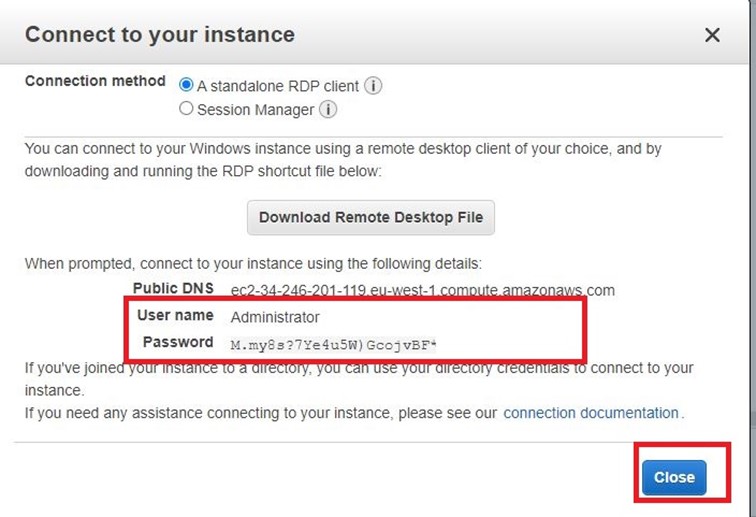This screenshot has height=517, width=756.
Task: Click the Administrator user name value
Action: pos(275,317)
